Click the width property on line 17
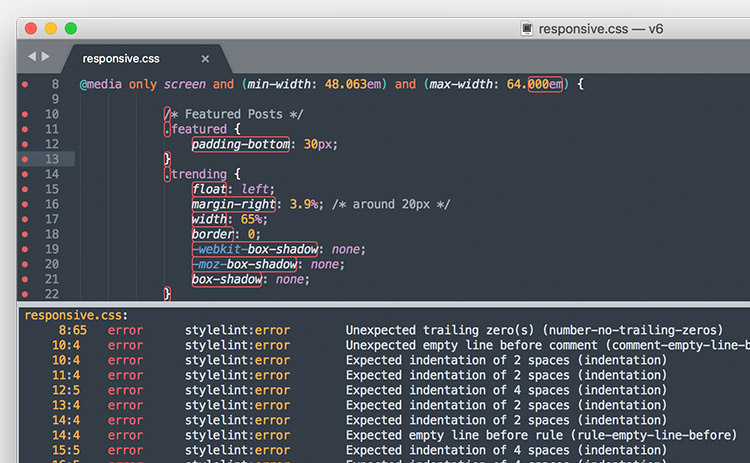This screenshot has height=463, width=750. pyautogui.click(x=209, y=220)
